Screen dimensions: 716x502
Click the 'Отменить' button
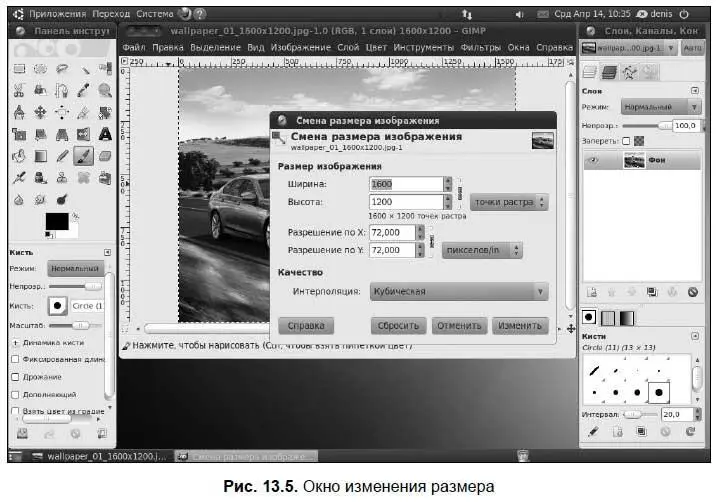coord(459,326)
